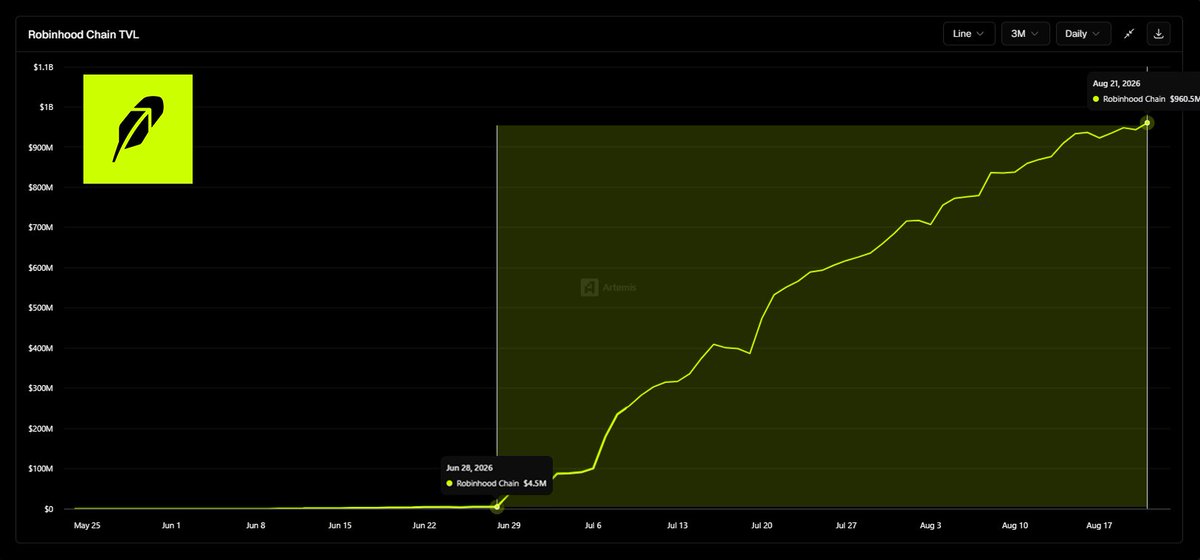Click the Aug 3 x-axis label

pos(930,525)
